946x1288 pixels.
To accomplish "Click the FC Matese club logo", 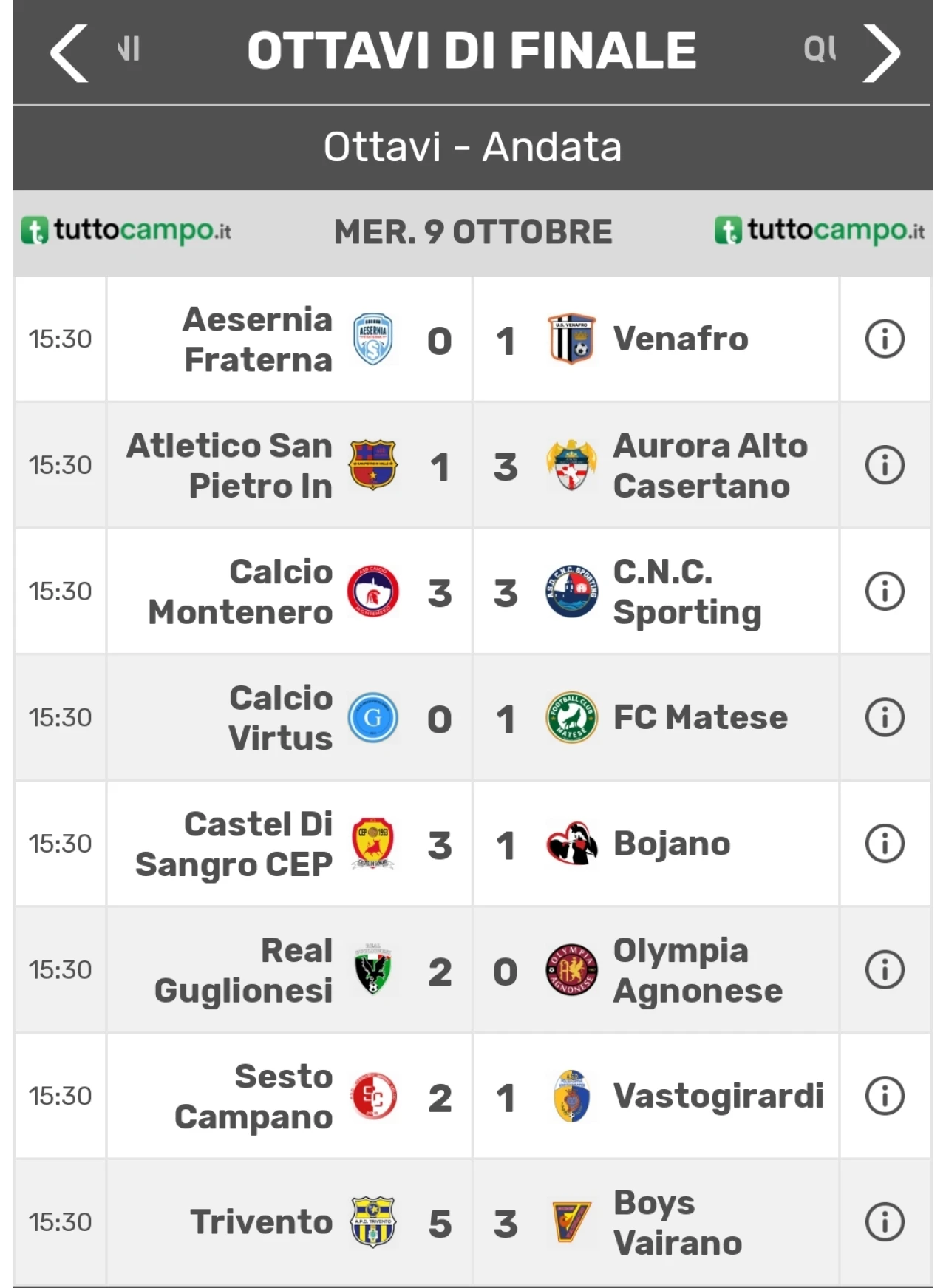I will [x=571, y=717].
